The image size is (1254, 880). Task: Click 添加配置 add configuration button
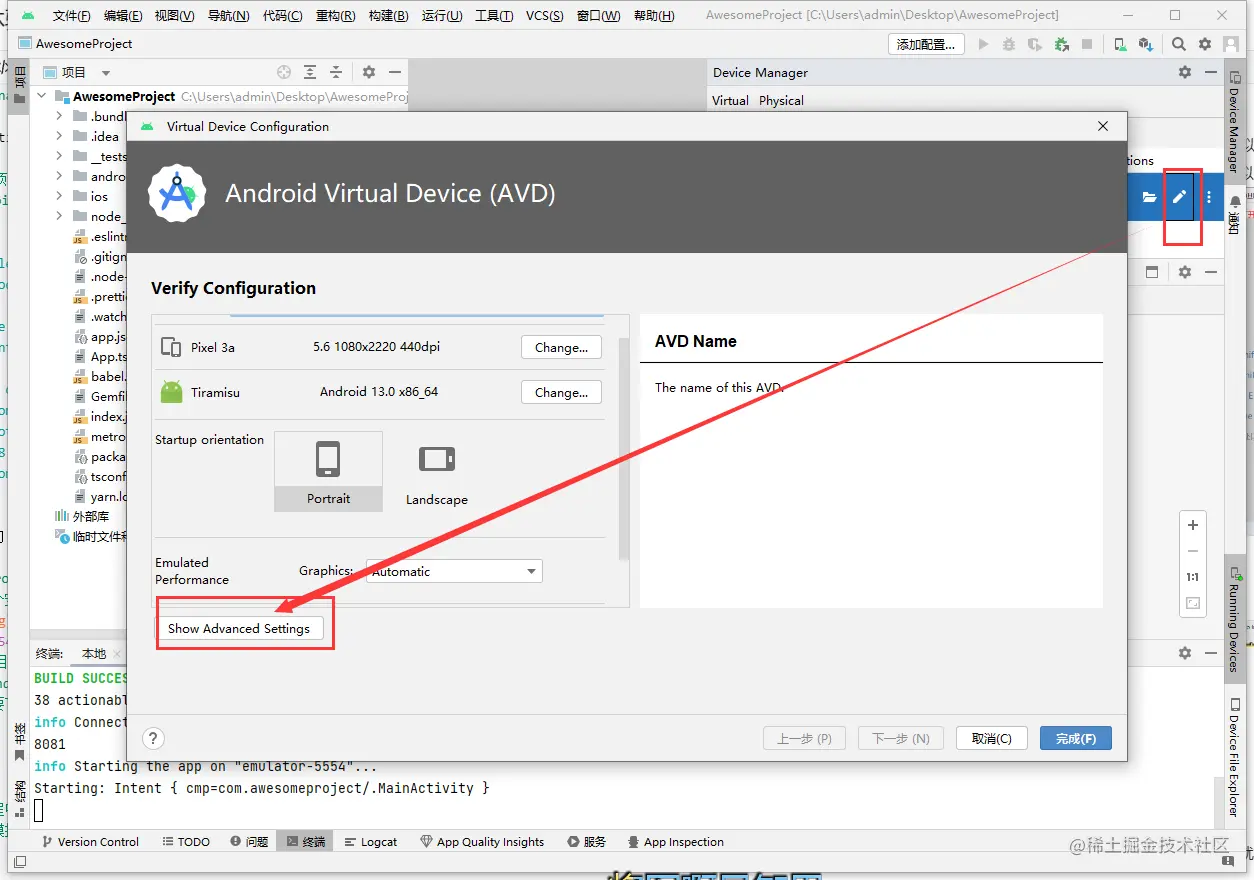(927, 44)
